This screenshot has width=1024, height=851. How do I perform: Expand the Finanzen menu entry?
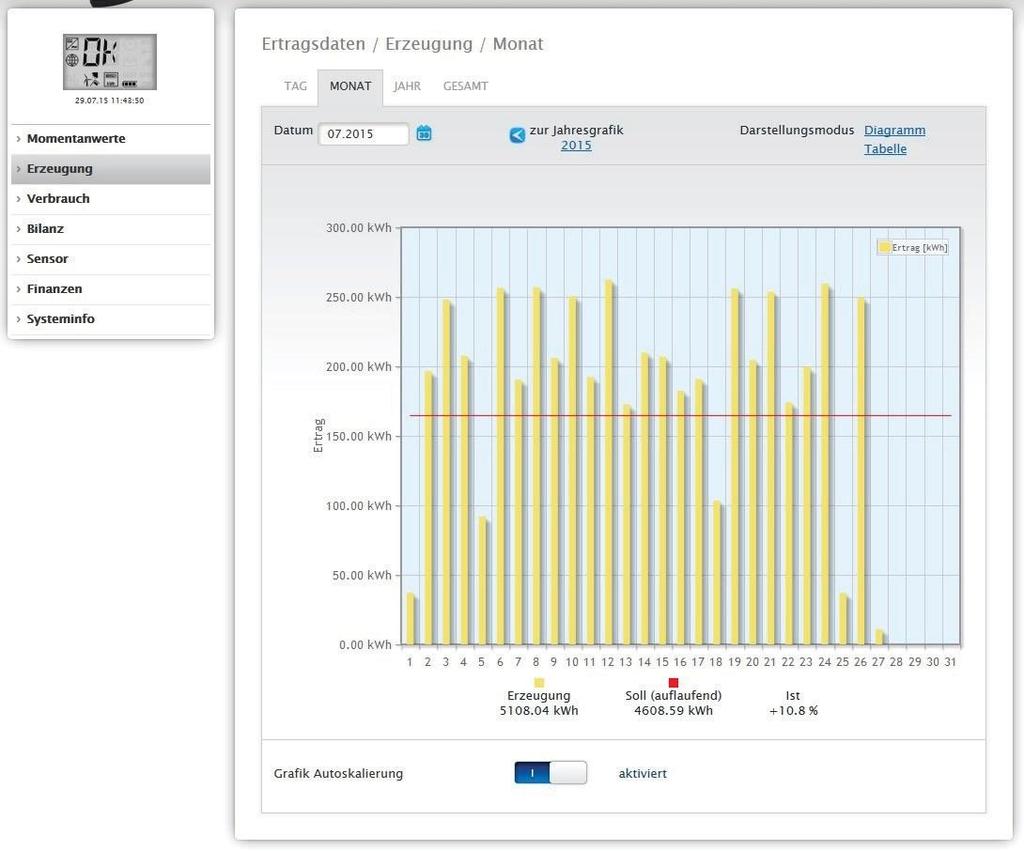coord(111,289)
